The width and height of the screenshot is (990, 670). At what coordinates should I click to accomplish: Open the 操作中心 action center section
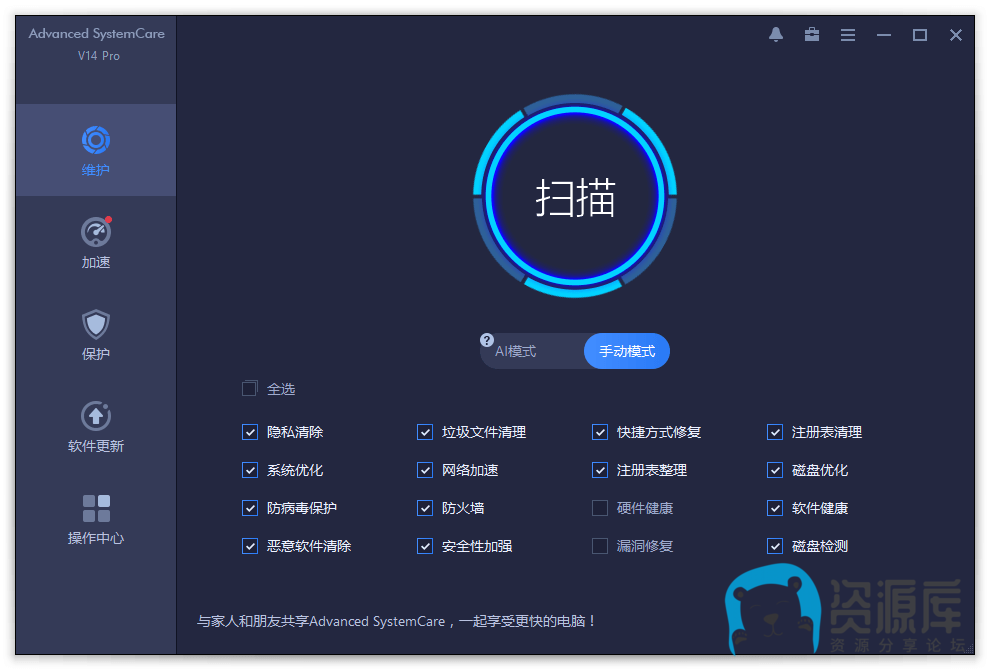tap(96, 519)
